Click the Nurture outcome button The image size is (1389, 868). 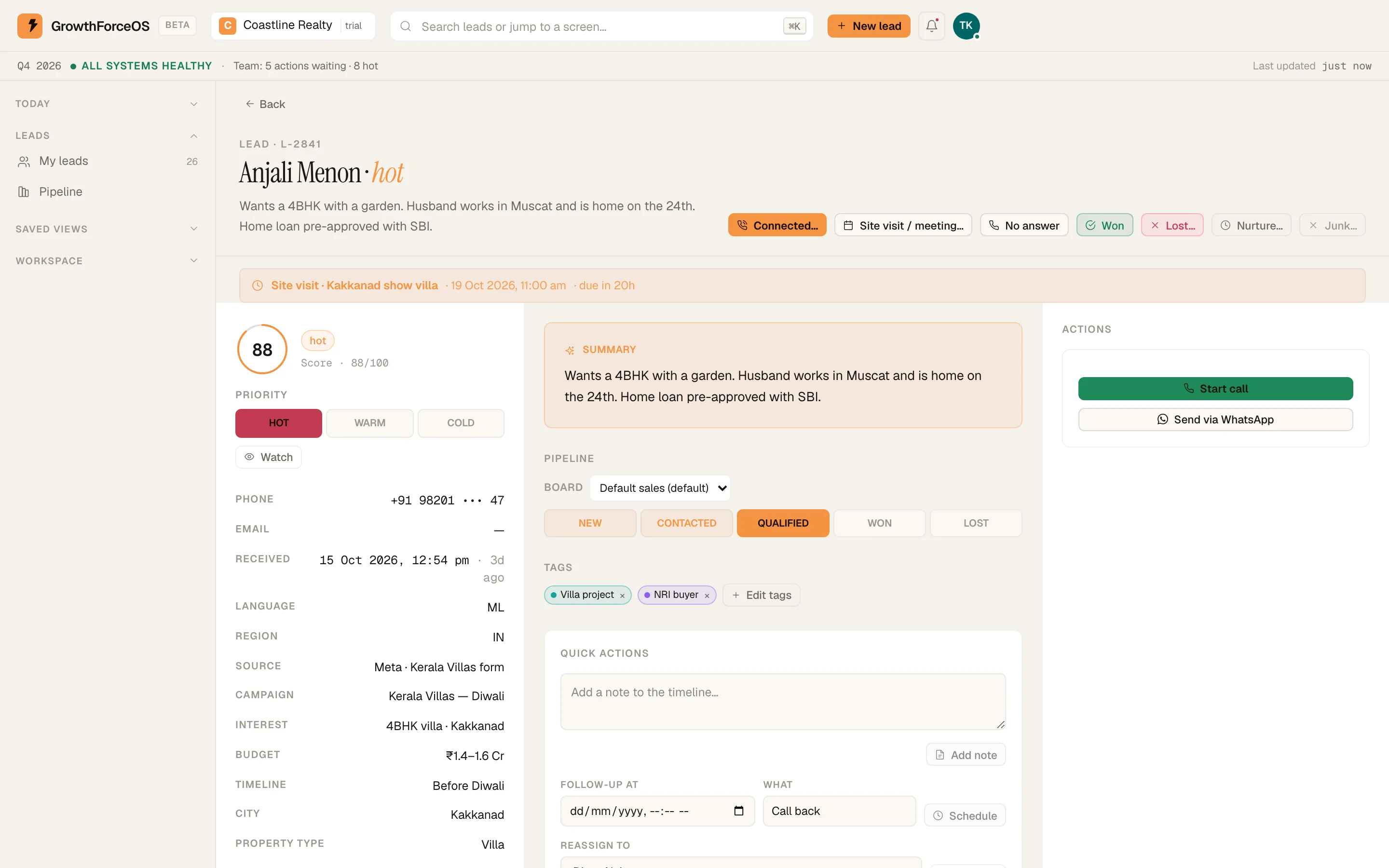(1251, 225)
